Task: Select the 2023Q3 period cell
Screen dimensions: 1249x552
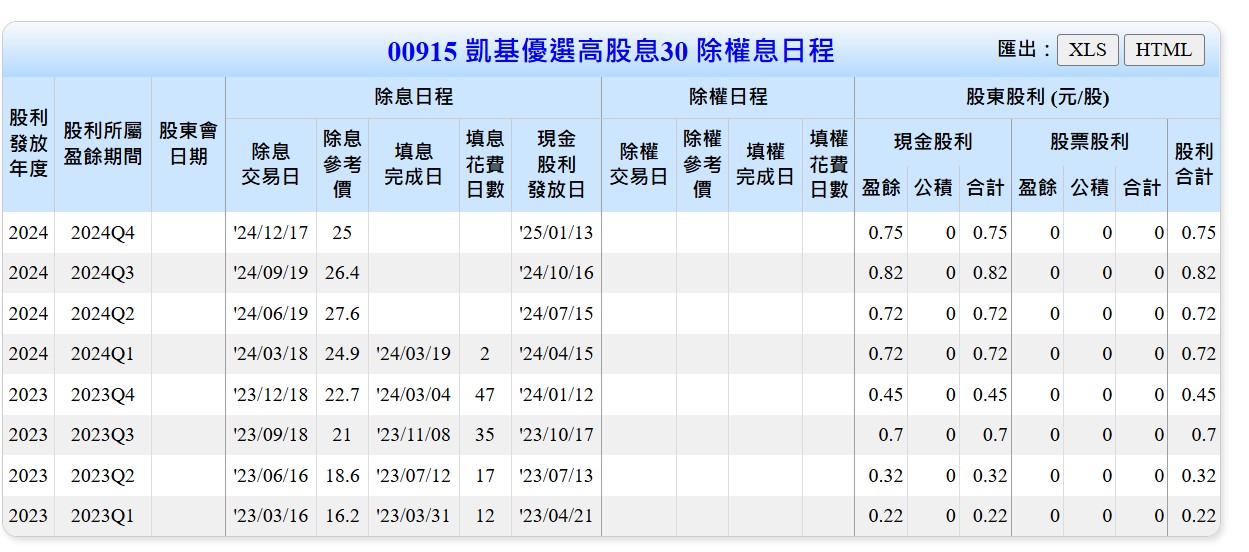Action: tap(103, 435)
